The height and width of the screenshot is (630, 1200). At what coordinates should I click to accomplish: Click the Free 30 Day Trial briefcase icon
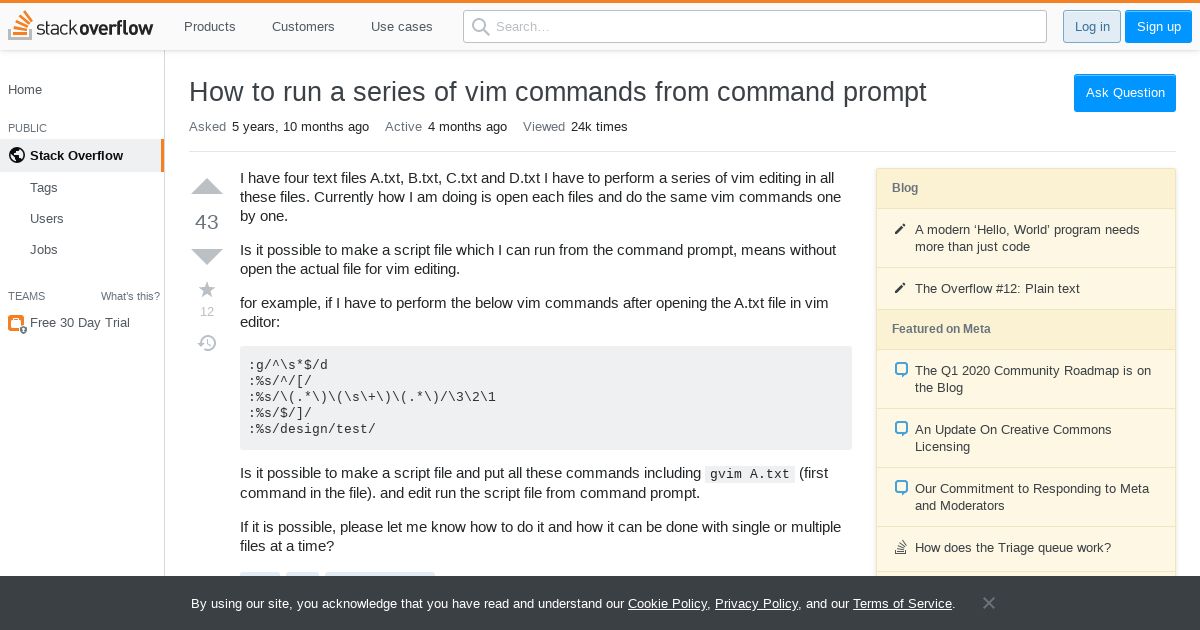(x=16, y=323)
